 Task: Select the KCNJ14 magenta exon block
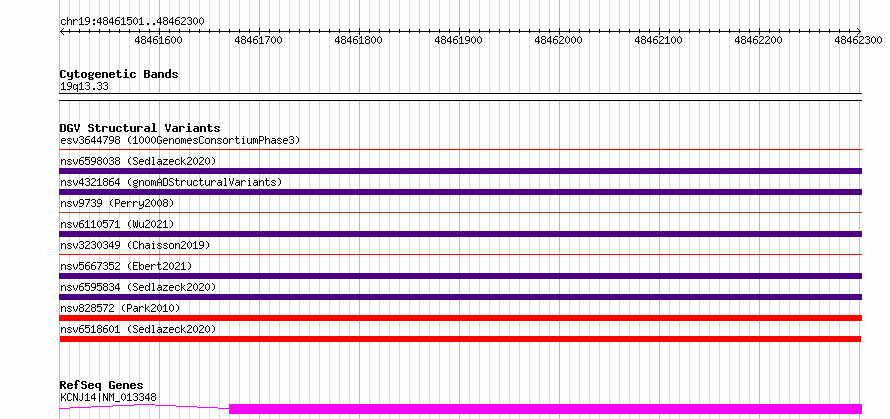545,409
